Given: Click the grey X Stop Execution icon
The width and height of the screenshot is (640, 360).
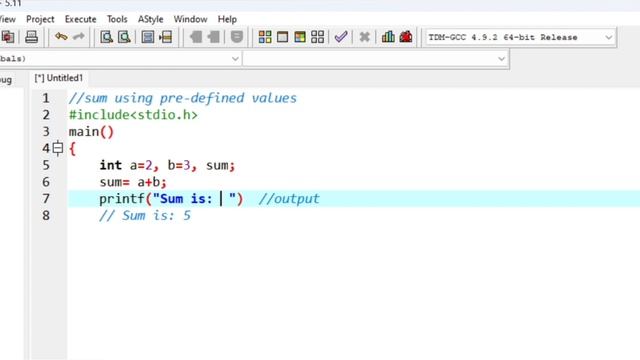Looking at the screenshot, I should pyautogui.click(x=364, y=37).
